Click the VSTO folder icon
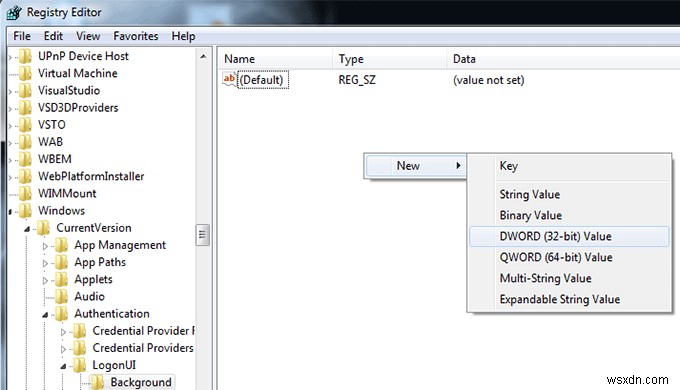Screen dimensions: 680x390 (26, 125)
